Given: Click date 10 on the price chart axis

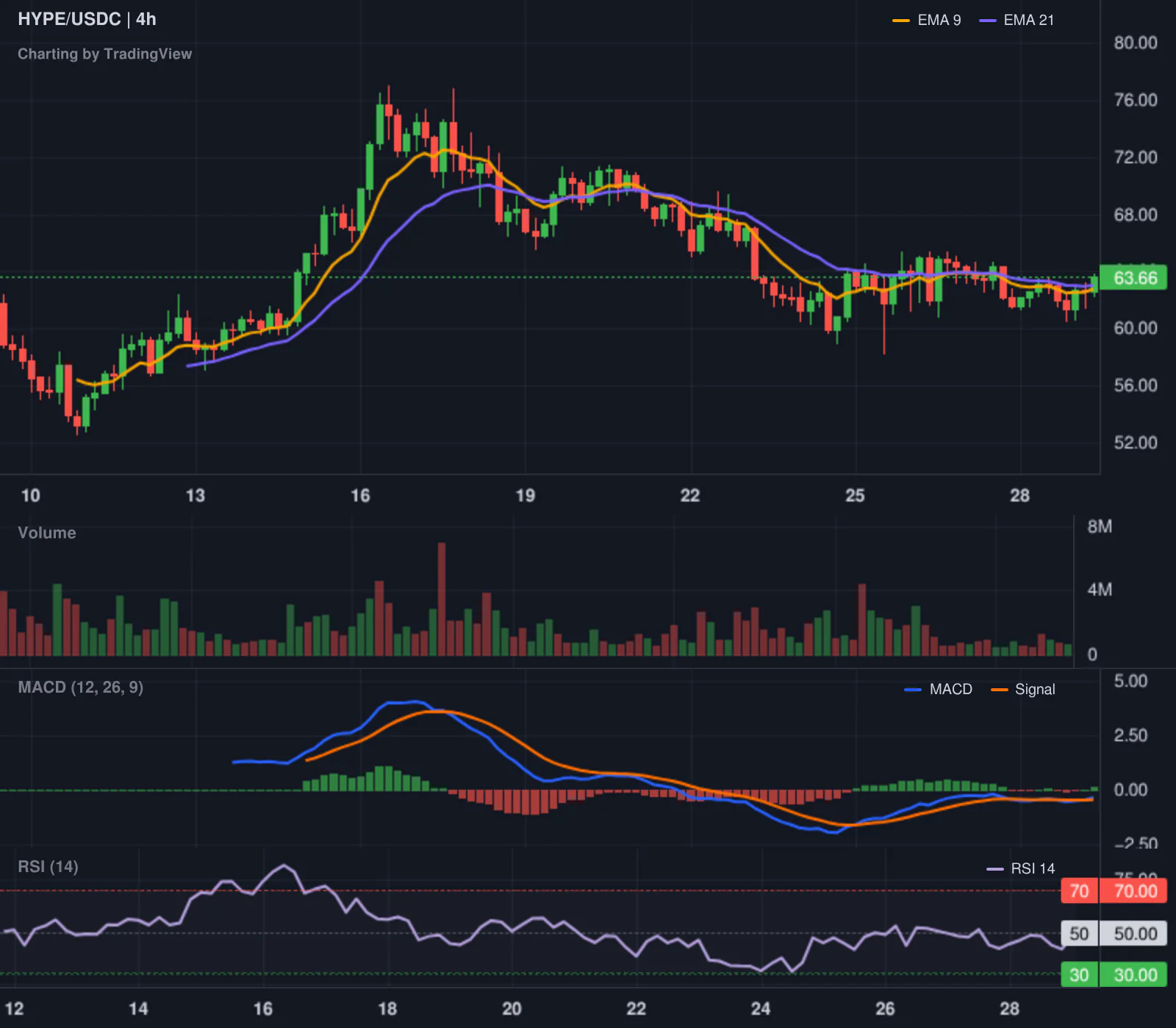Looking at the screenshot, I should click(31, 496).
